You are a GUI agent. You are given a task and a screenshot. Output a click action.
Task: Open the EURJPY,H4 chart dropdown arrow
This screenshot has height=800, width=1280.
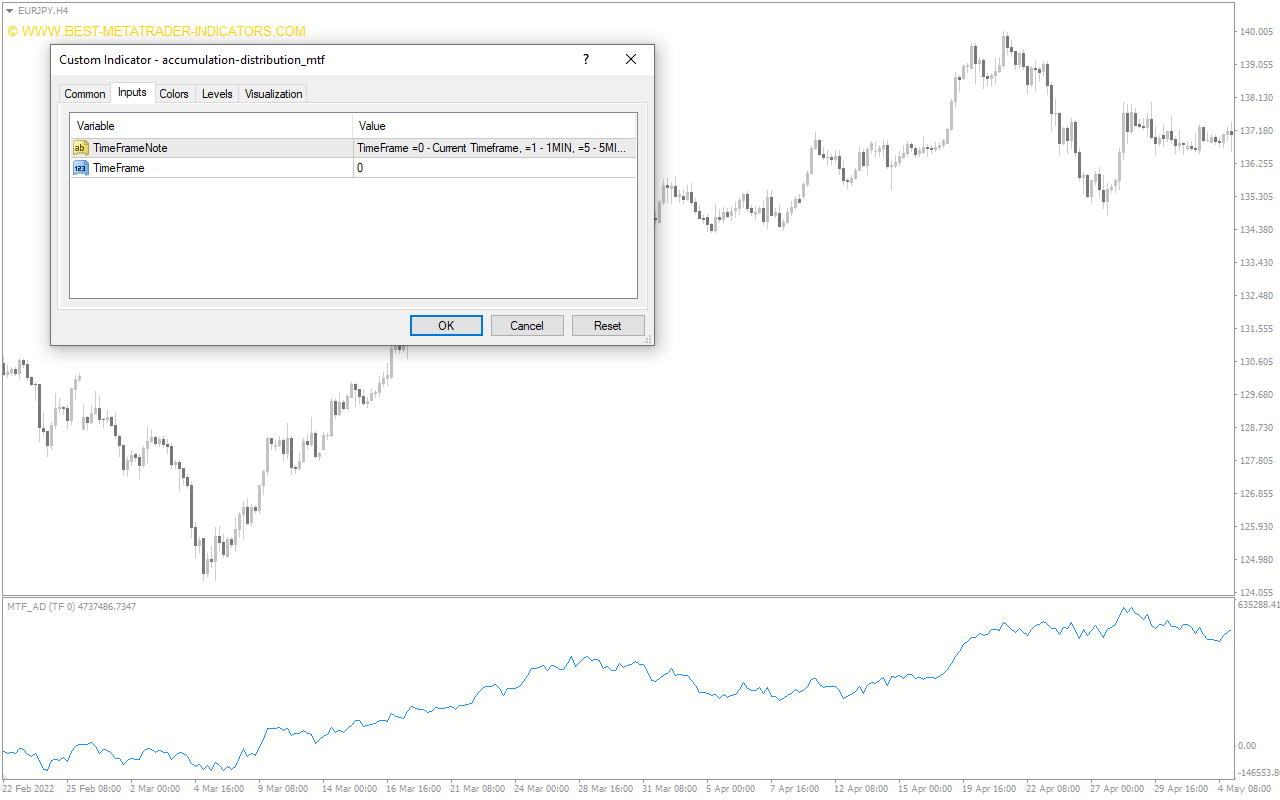tap(10, 10)
